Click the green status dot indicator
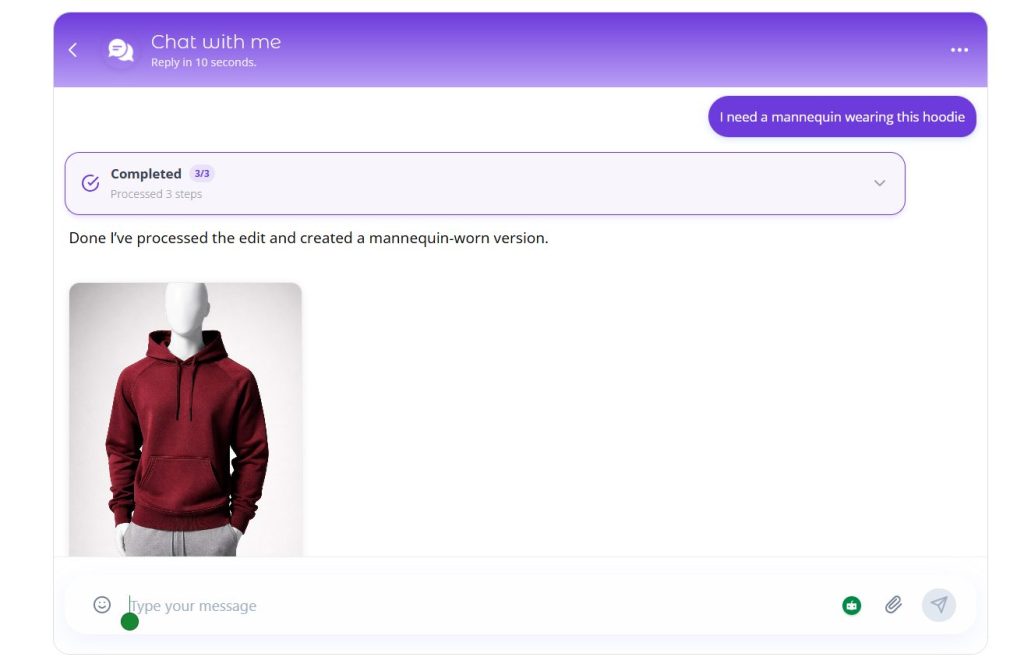This screenshot has width=1024, height=657. pyautogui.click(x=129, y=622)
